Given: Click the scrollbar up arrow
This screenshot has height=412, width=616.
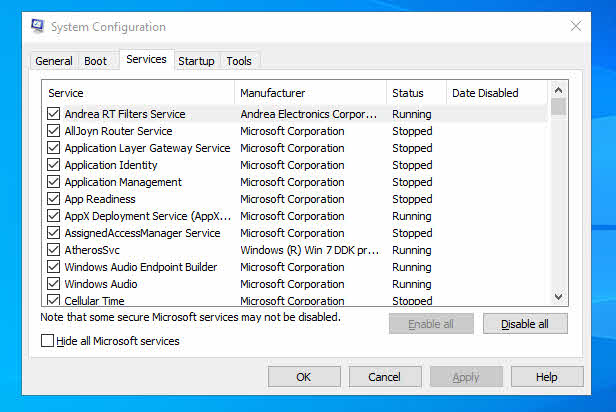Looking at the screenshot, I should point(558,90).
